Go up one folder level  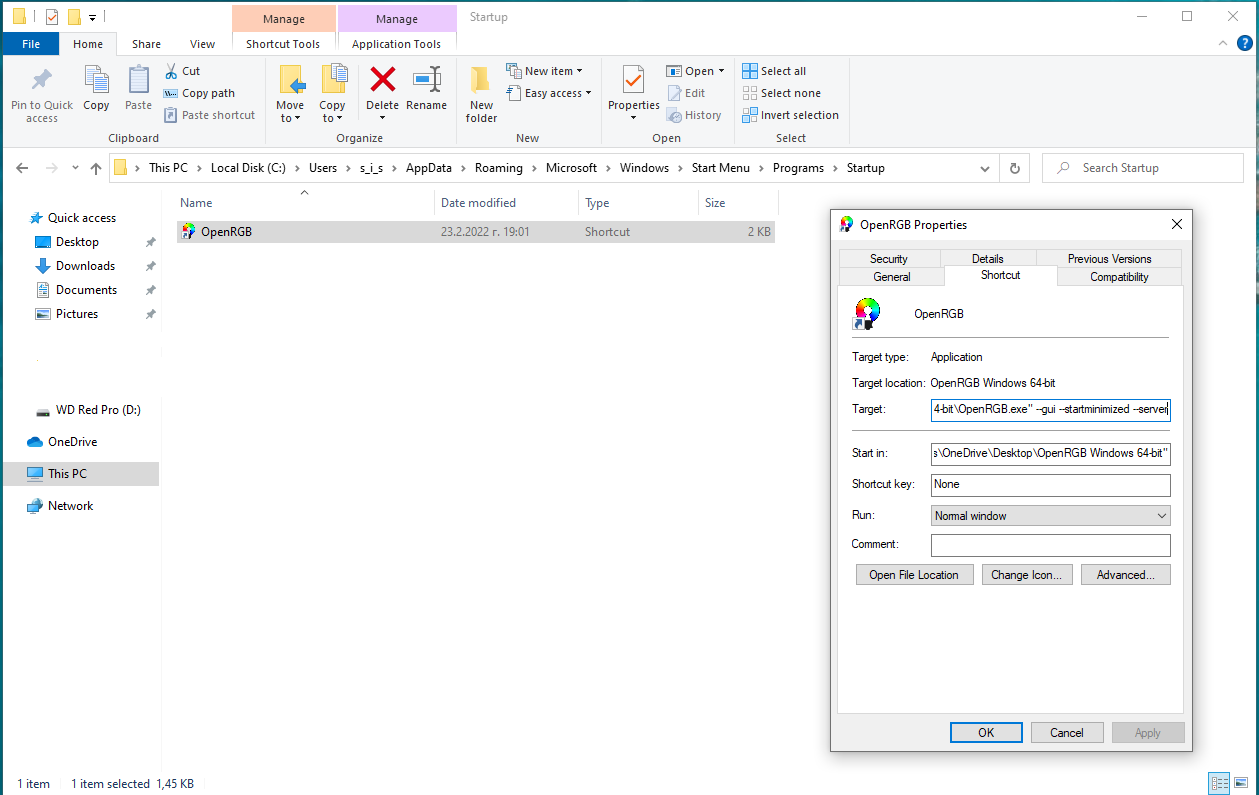pyautogui.click(x=96, y=168)
